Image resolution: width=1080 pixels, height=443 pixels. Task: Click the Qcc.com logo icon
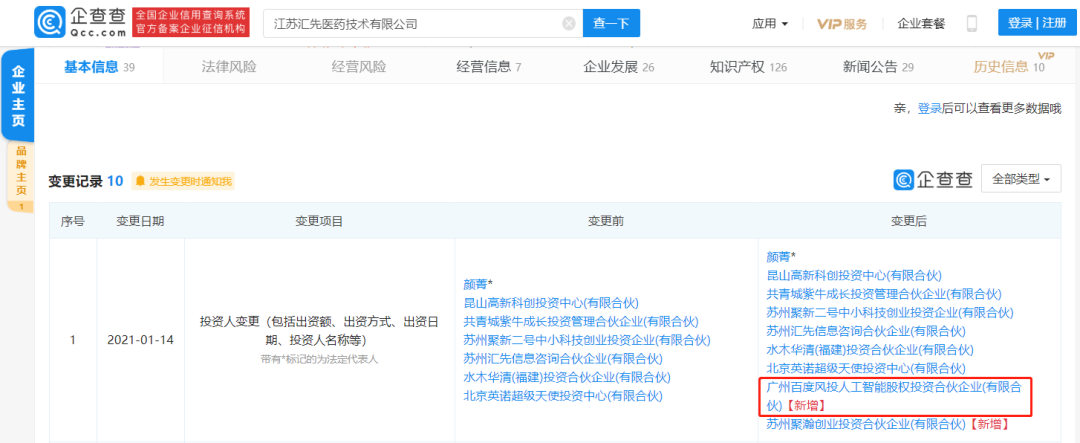(x=50, y=22)
